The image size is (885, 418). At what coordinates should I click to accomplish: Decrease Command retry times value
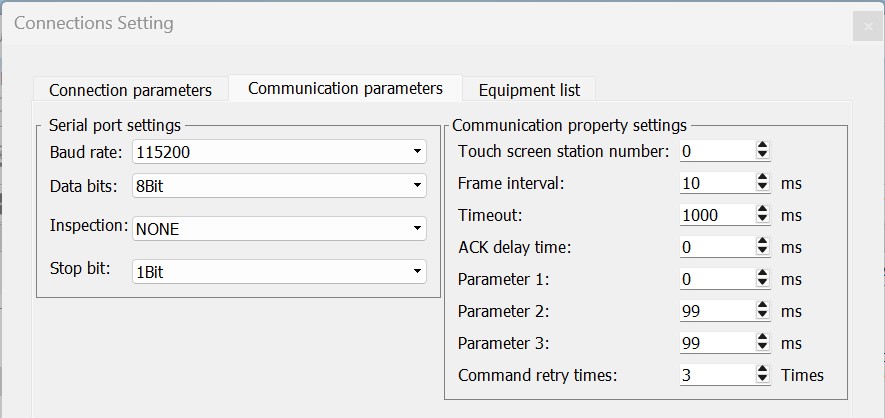(763, 380)
